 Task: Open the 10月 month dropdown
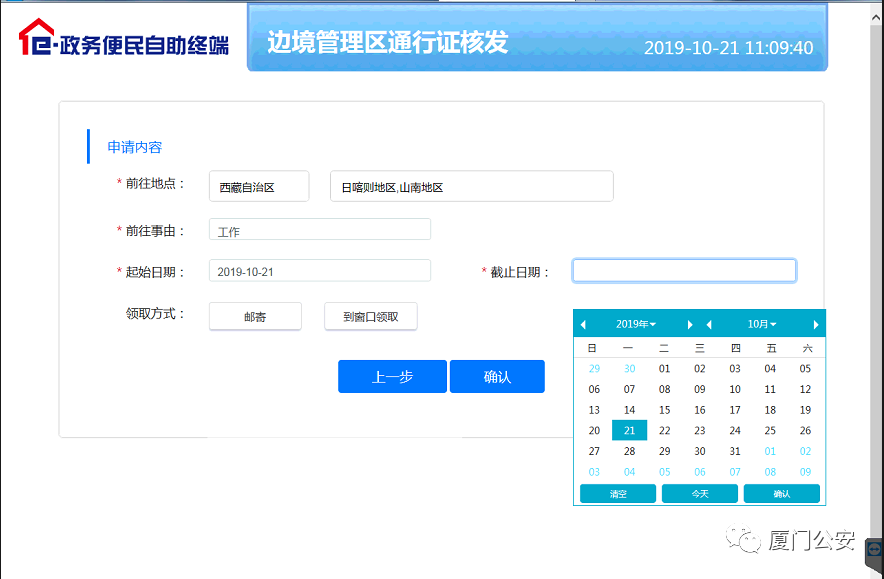pos(762,324)
